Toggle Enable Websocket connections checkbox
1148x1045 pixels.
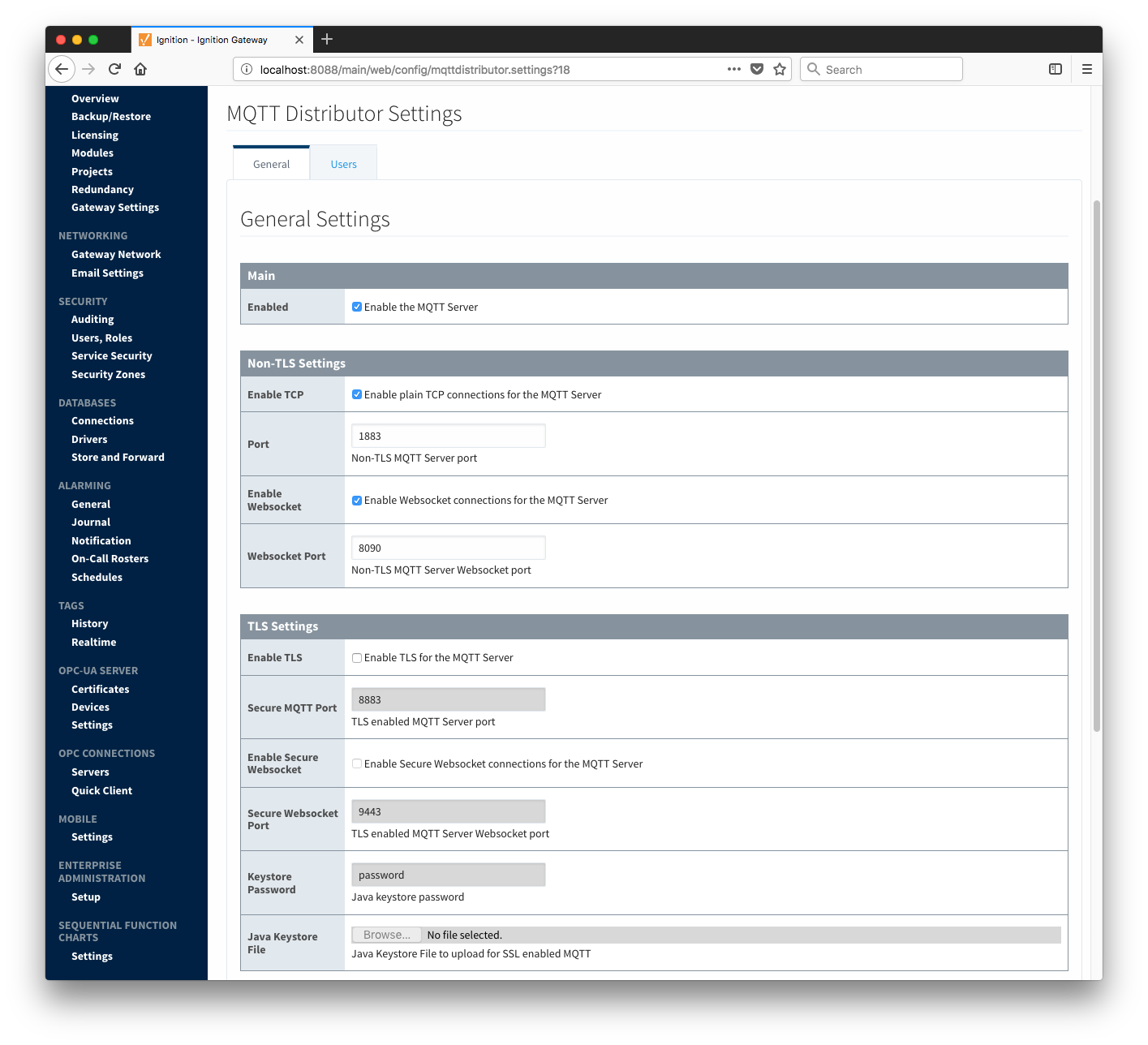click(357, 501)
